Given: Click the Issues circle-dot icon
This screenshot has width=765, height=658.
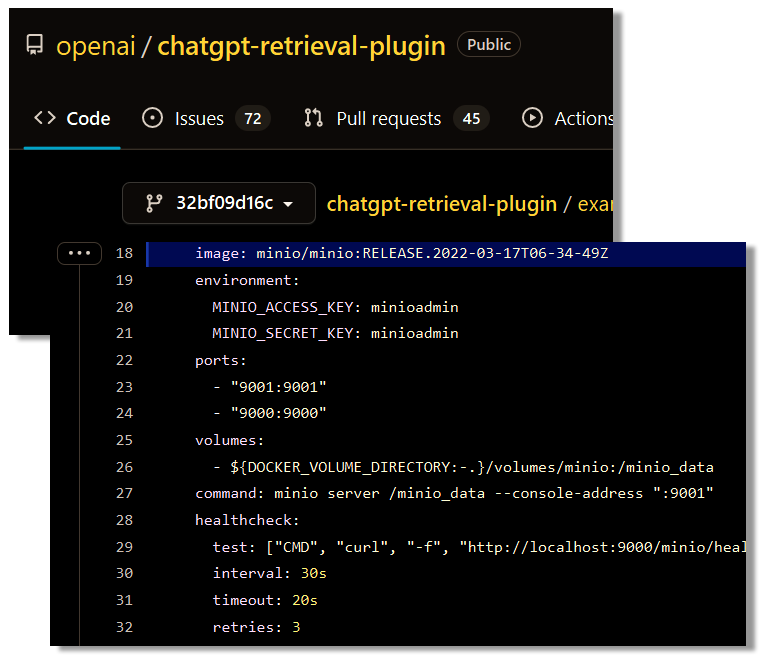Looking at the screenshot, I should tap(152, 118).
